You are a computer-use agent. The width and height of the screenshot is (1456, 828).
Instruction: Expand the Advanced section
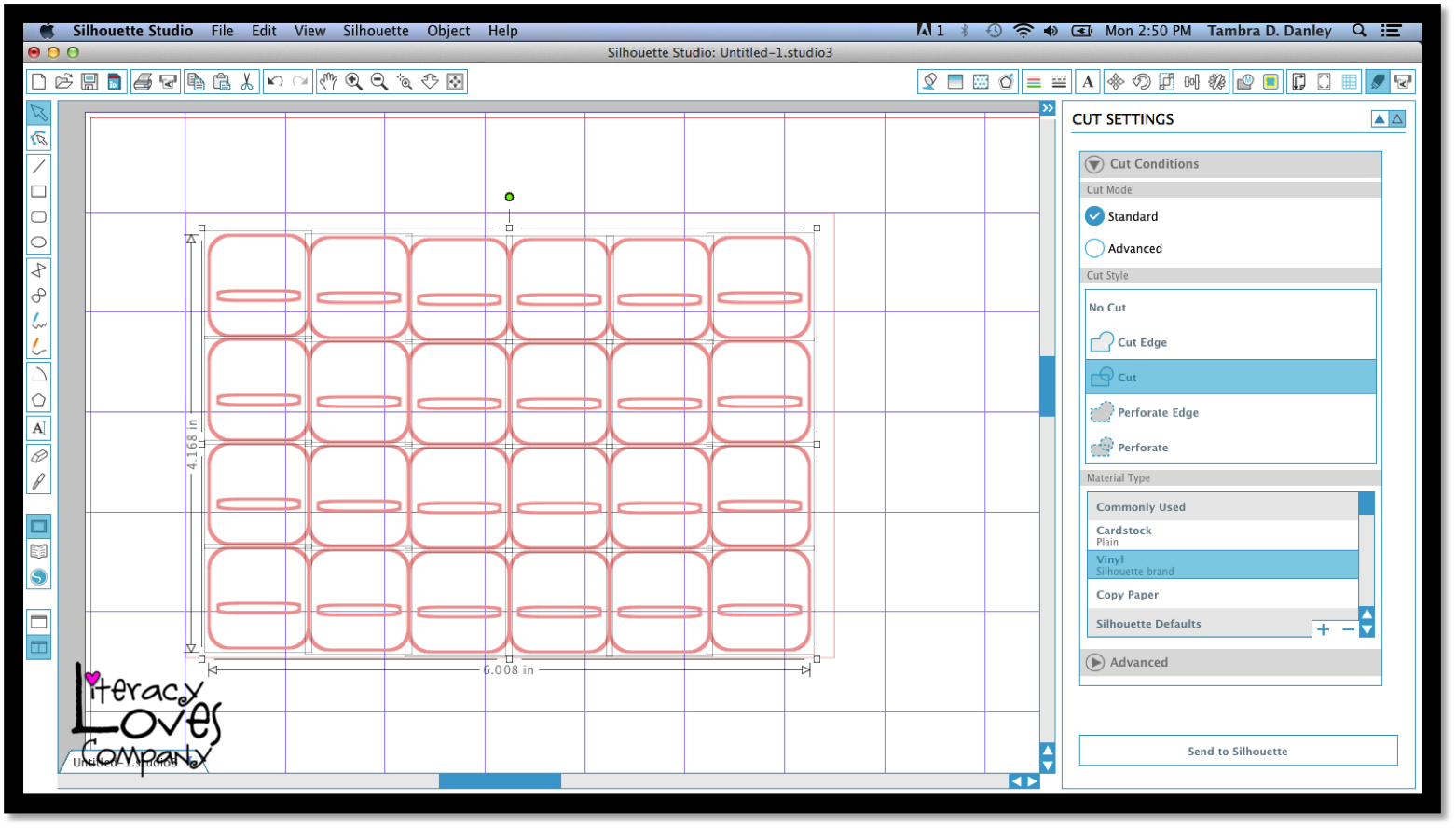click(x=1095, y=663)
